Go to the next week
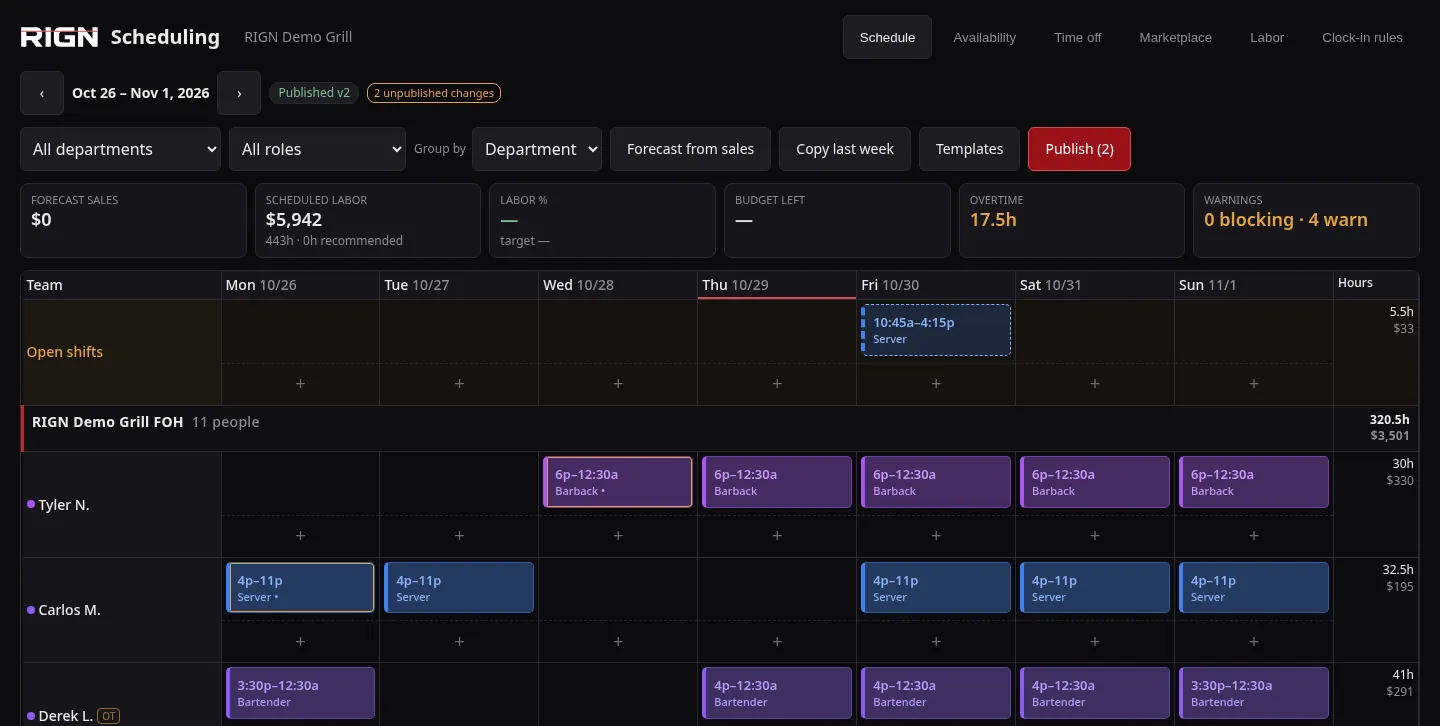This screenshot has width=1440, height=726. [239, 93]
